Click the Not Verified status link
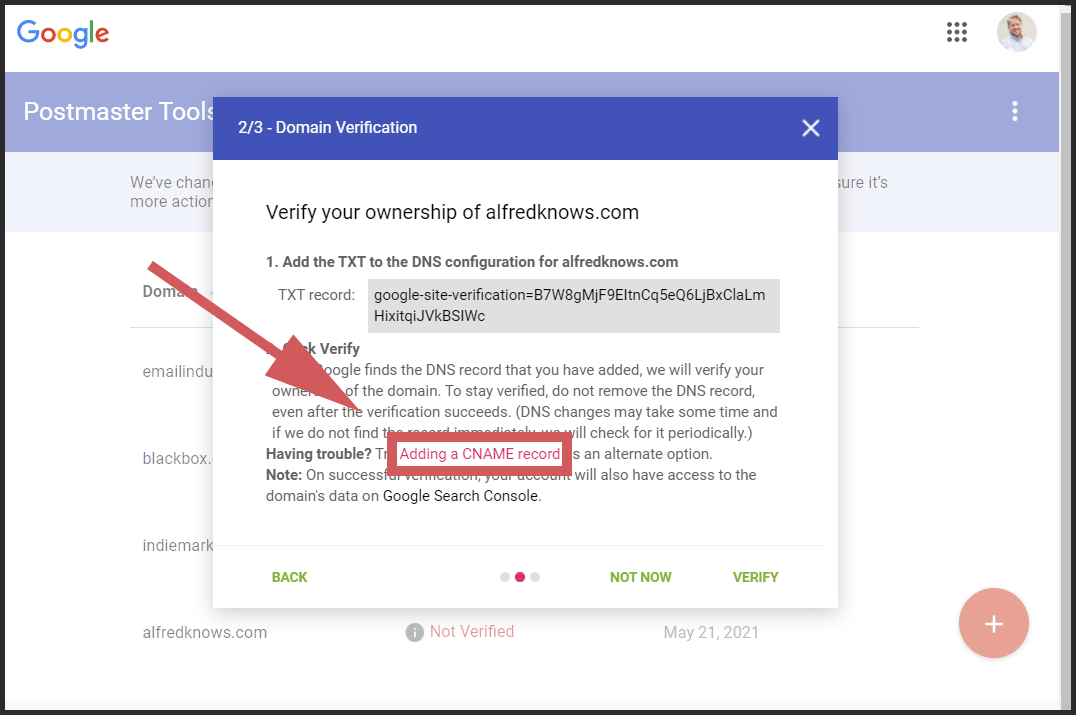The width and height of the screenshot is (1076, 715). pos(472,631)
